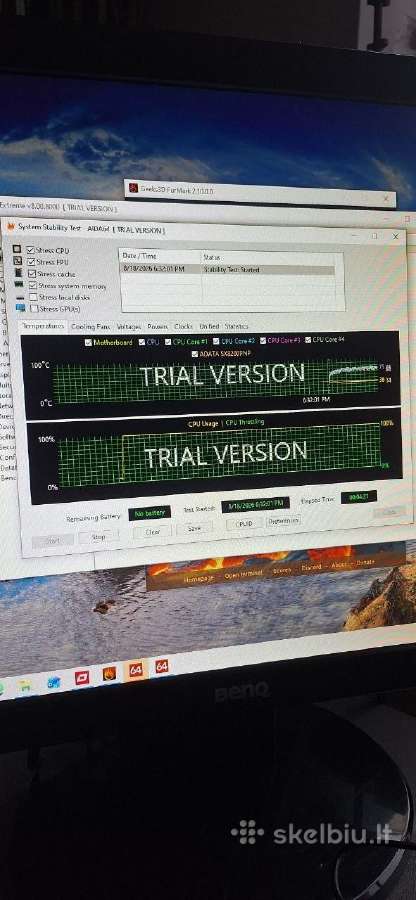Toggle the Motherboard temperature checkbox

coord(88,342)
